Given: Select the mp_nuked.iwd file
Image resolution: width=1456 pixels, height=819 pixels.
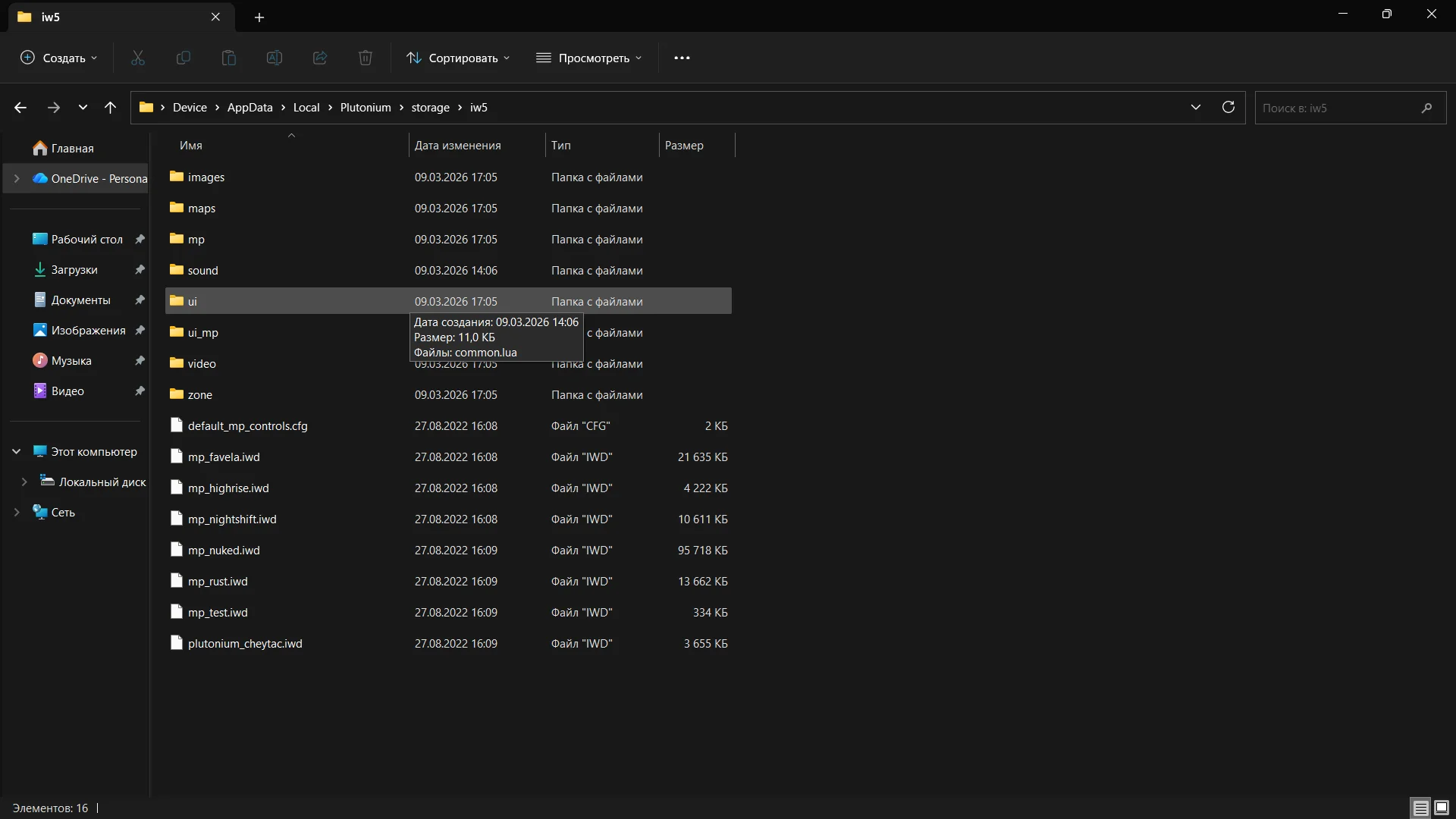Looking at the screenshot, I should [224, 551].
